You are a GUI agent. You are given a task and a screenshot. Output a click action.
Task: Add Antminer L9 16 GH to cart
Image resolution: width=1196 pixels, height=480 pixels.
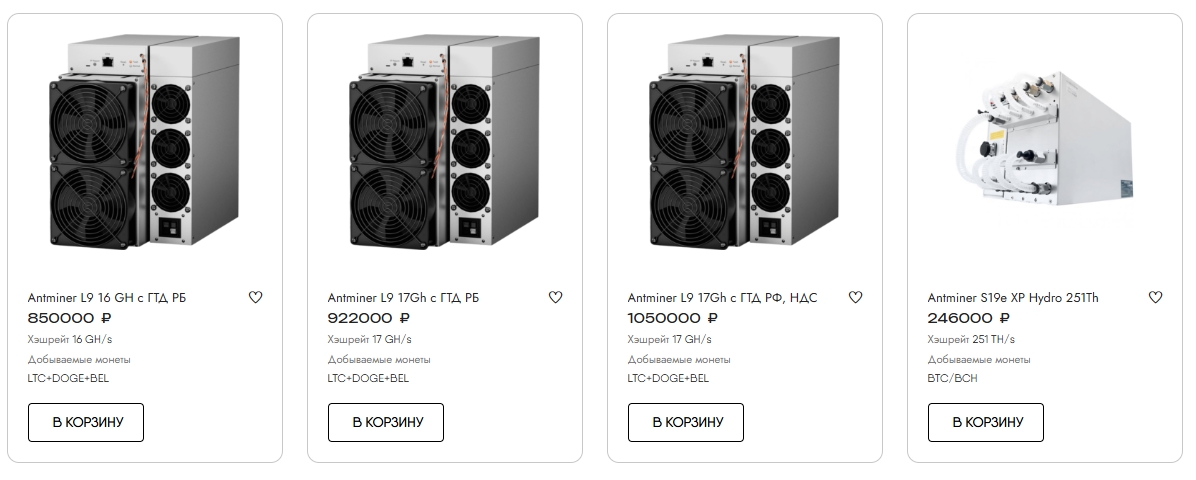(x=86, y=422)
